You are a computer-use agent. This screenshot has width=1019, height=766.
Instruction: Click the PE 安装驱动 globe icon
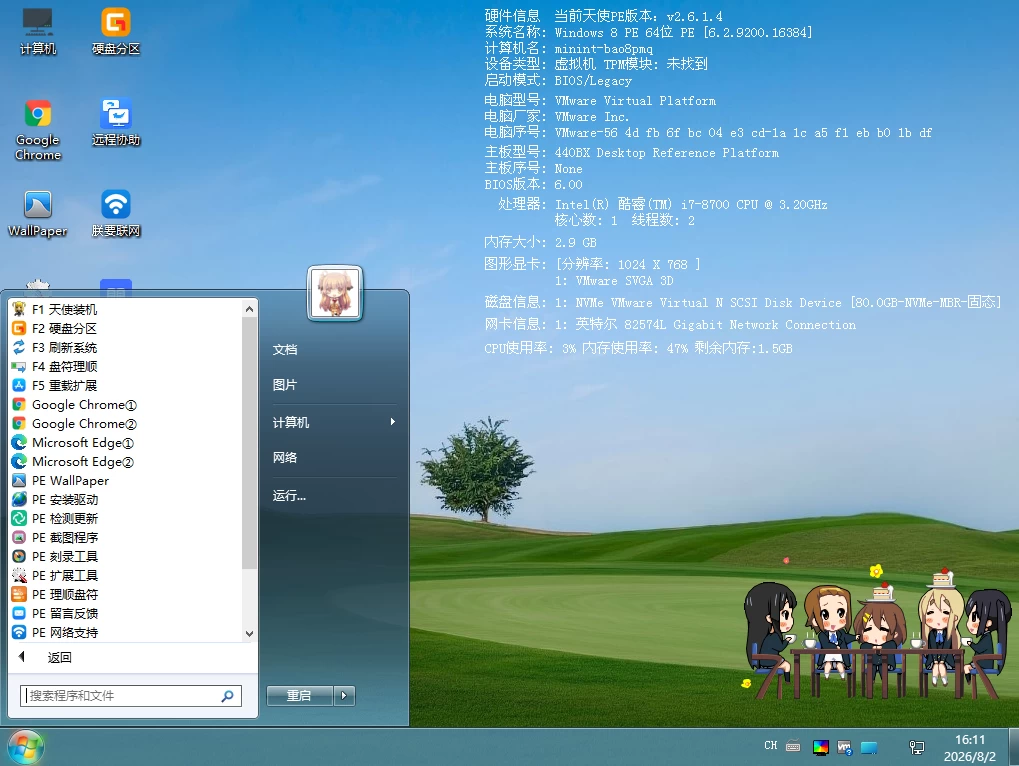[x=19, y=500]
